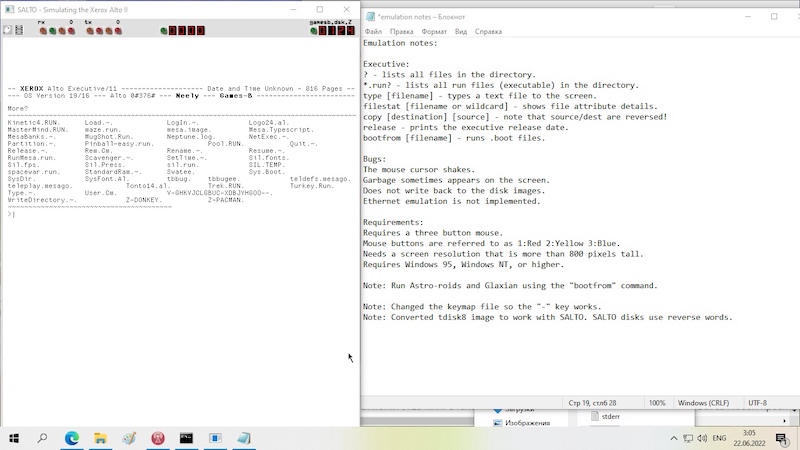The height and width of the screenshot is (450, 800).
Task: Open the Правка menu in Notepad
Action: pos(402,32)
